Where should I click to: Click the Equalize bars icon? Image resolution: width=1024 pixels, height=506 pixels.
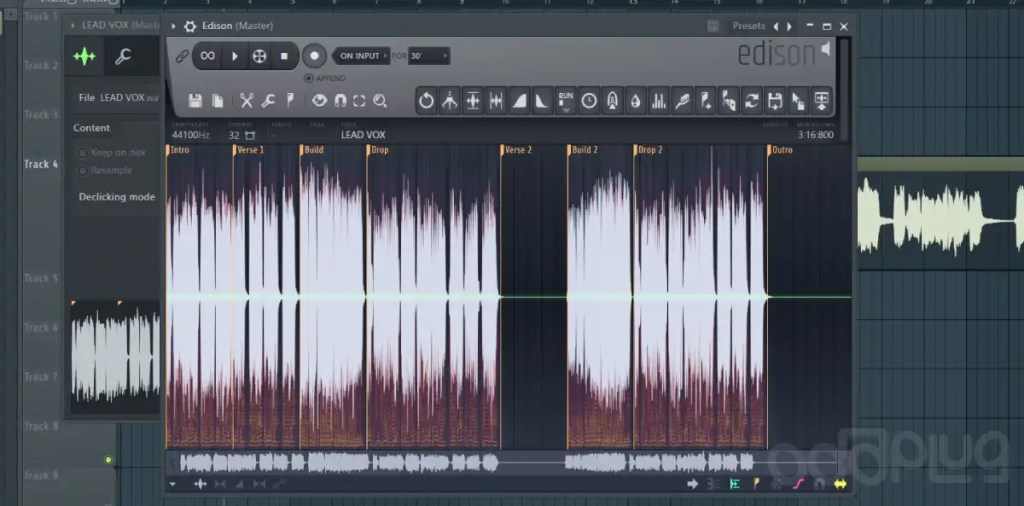pos(659,101)
